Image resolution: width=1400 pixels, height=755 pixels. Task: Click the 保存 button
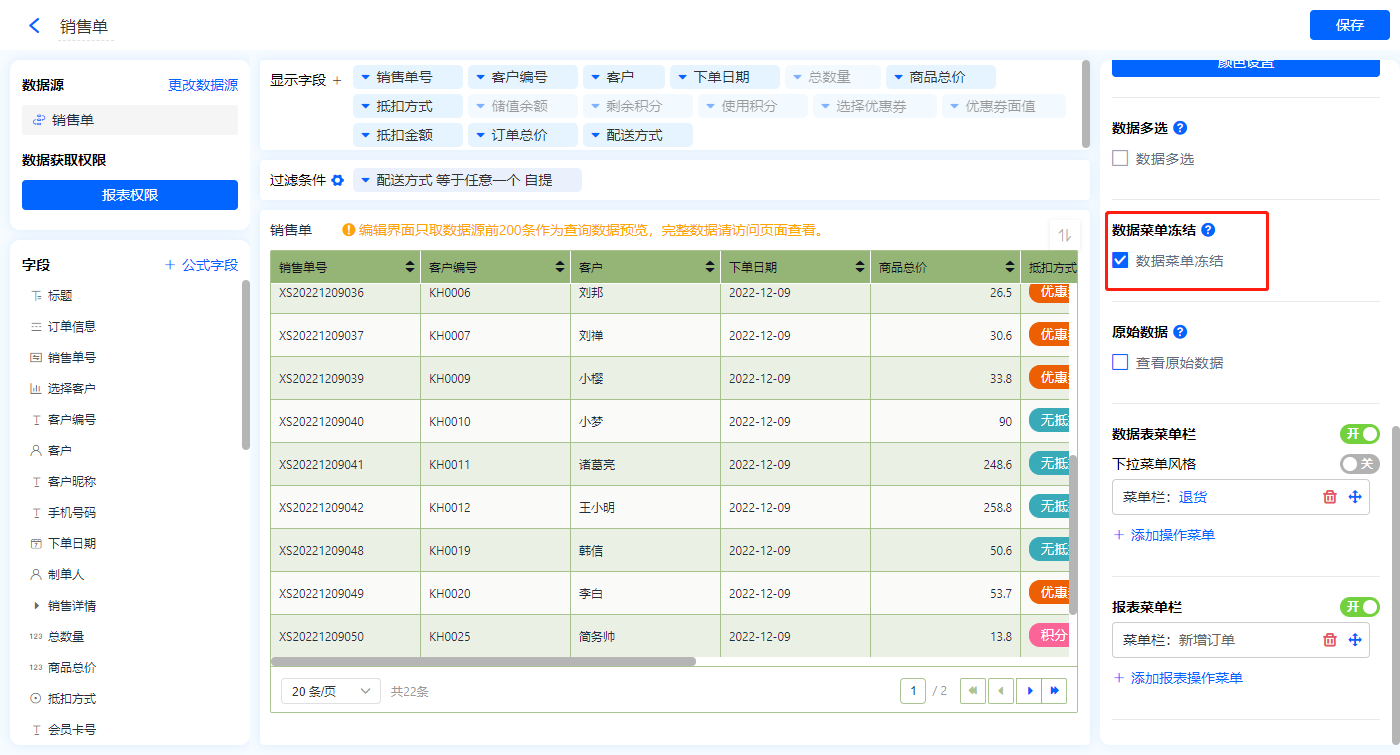[x=1349, y=26]
